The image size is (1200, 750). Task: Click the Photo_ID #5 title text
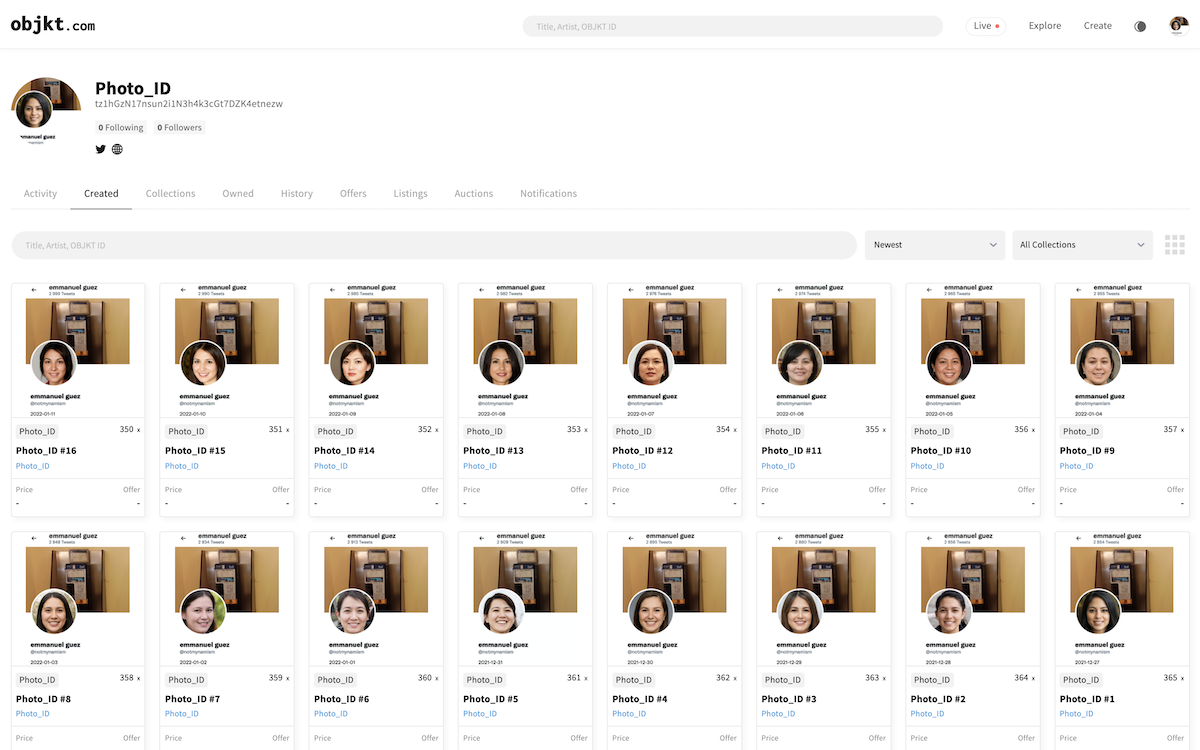491,700
